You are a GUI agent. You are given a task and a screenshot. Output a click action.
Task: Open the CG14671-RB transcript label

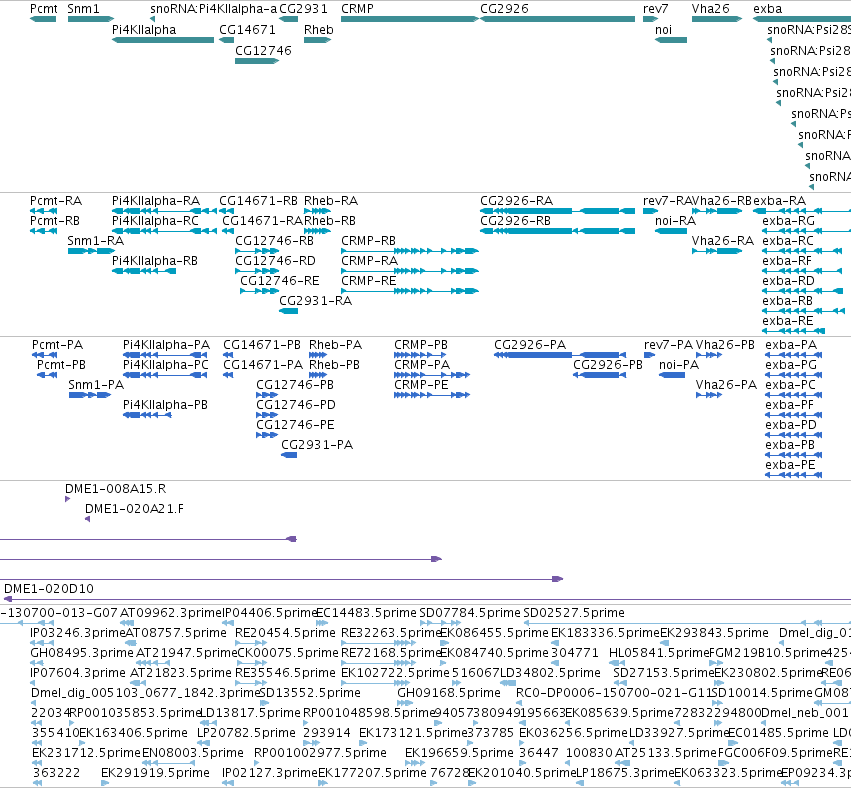coord(258,201)
